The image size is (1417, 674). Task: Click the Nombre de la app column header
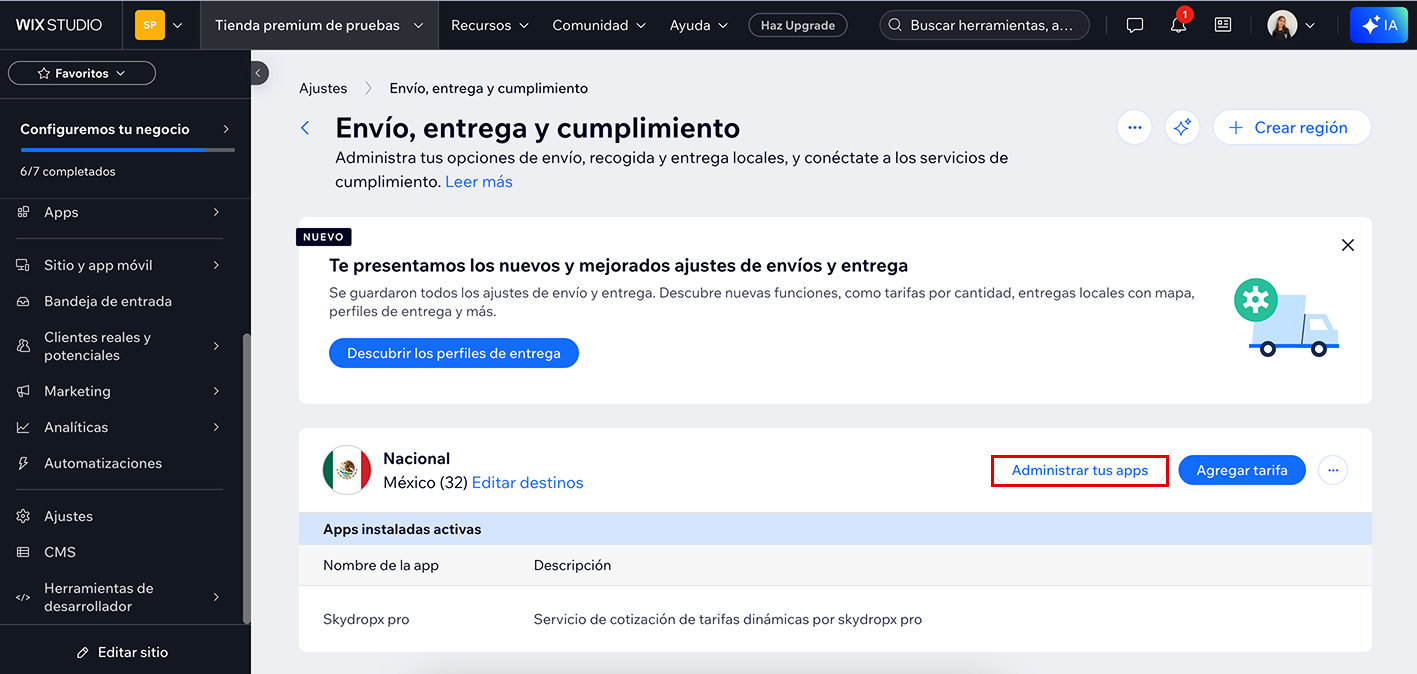click(381, 565)
